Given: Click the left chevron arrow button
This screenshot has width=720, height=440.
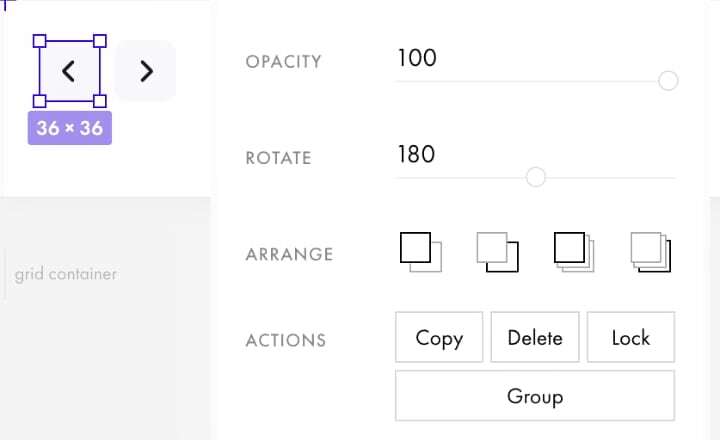Looking at the screenshot, I should (69, 71).
